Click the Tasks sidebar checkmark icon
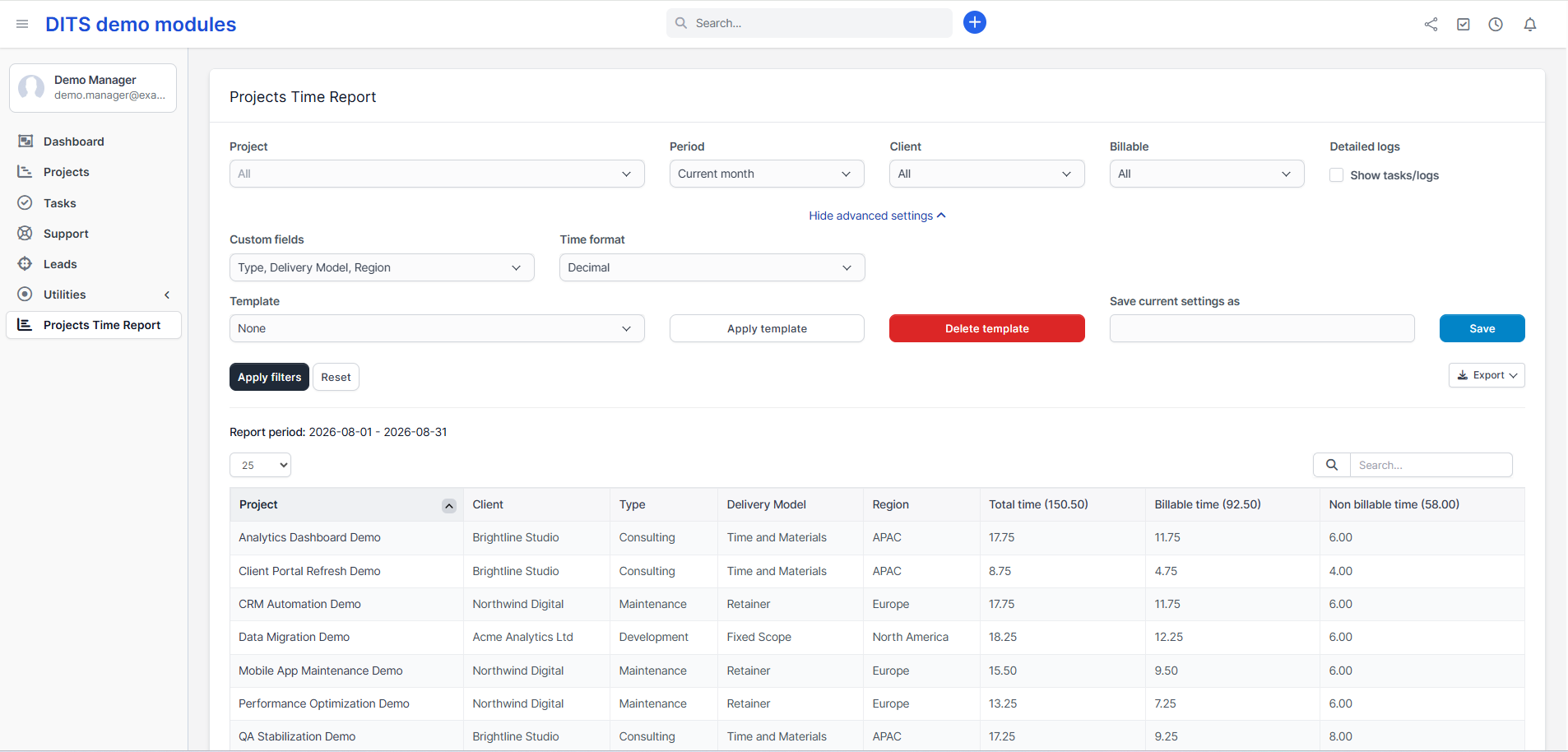Screen dimensions: 1568x752 [x=26, y=202]
